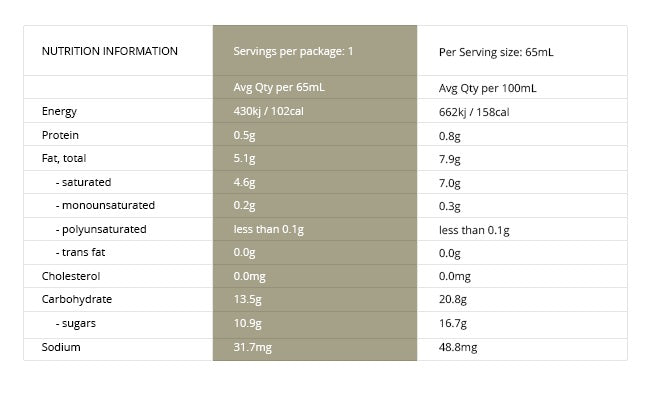Select the trans fat row label
The height and width of the screenshot is (398, 650).
coord(80,252)
